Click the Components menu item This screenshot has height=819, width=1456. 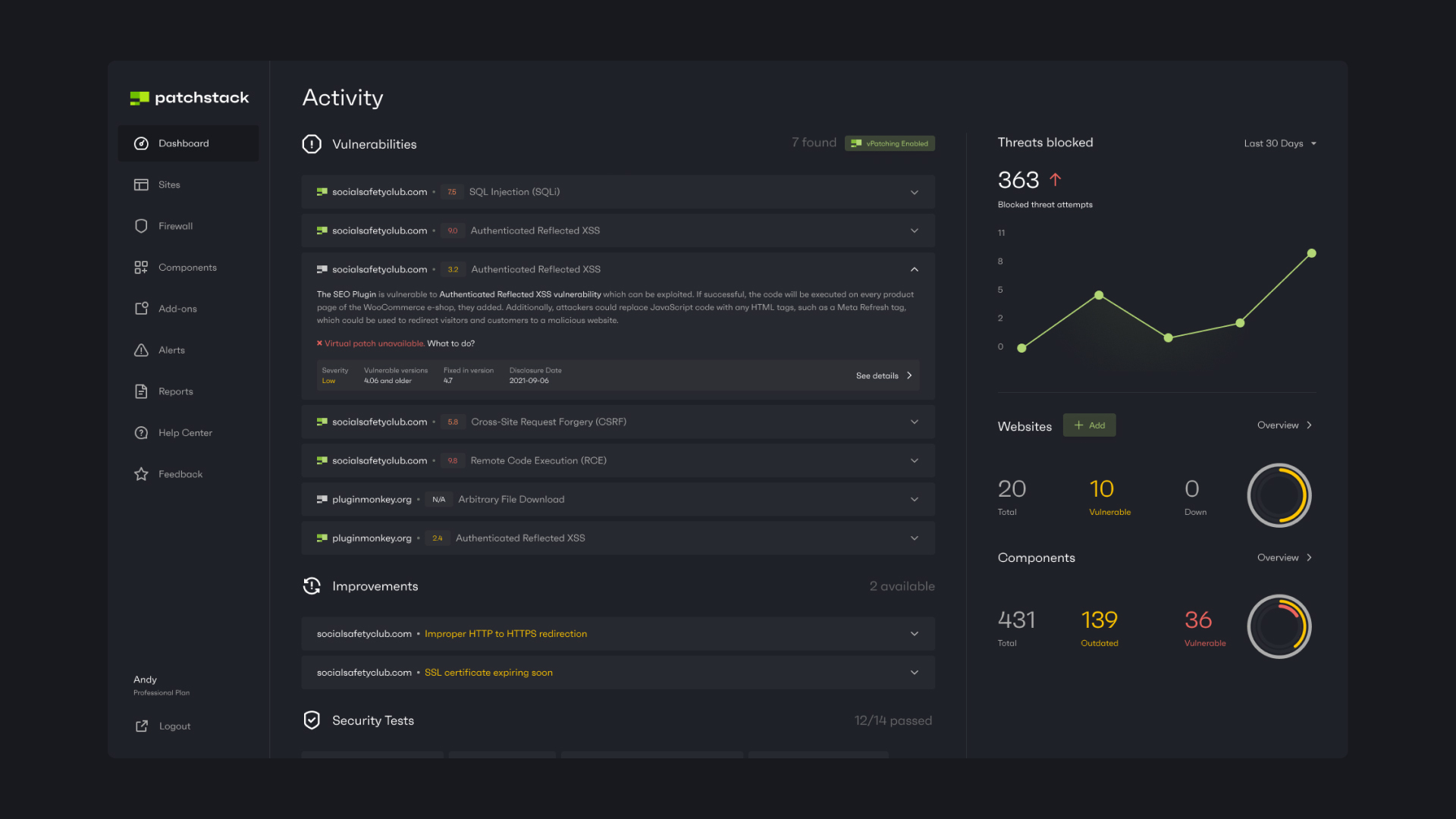[x=187, y=266]
